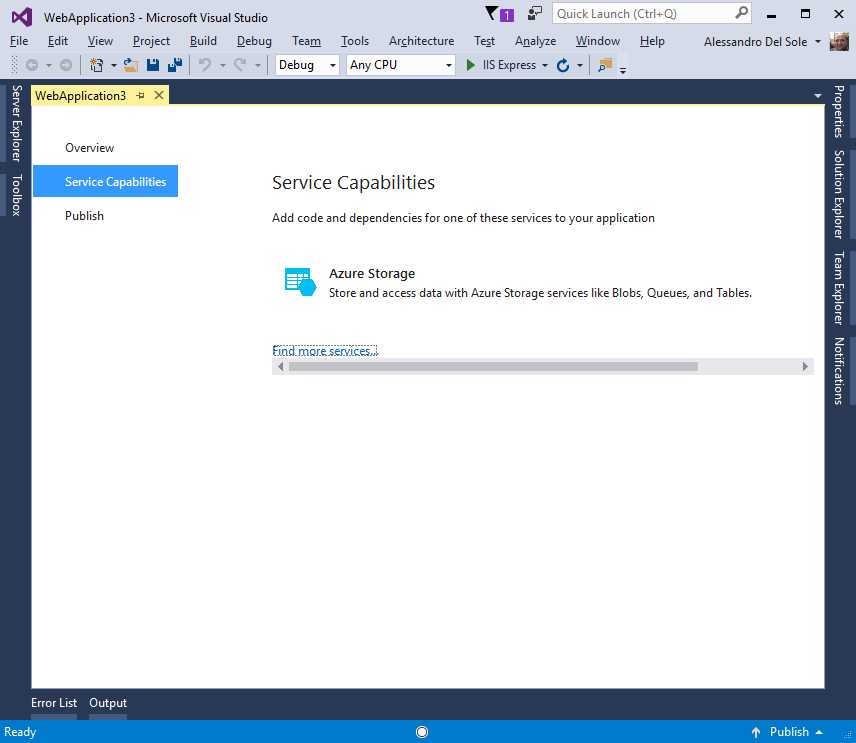This screenshot has height=743, width=856.
Task: Select the Overview page
Action: point(90,148)
